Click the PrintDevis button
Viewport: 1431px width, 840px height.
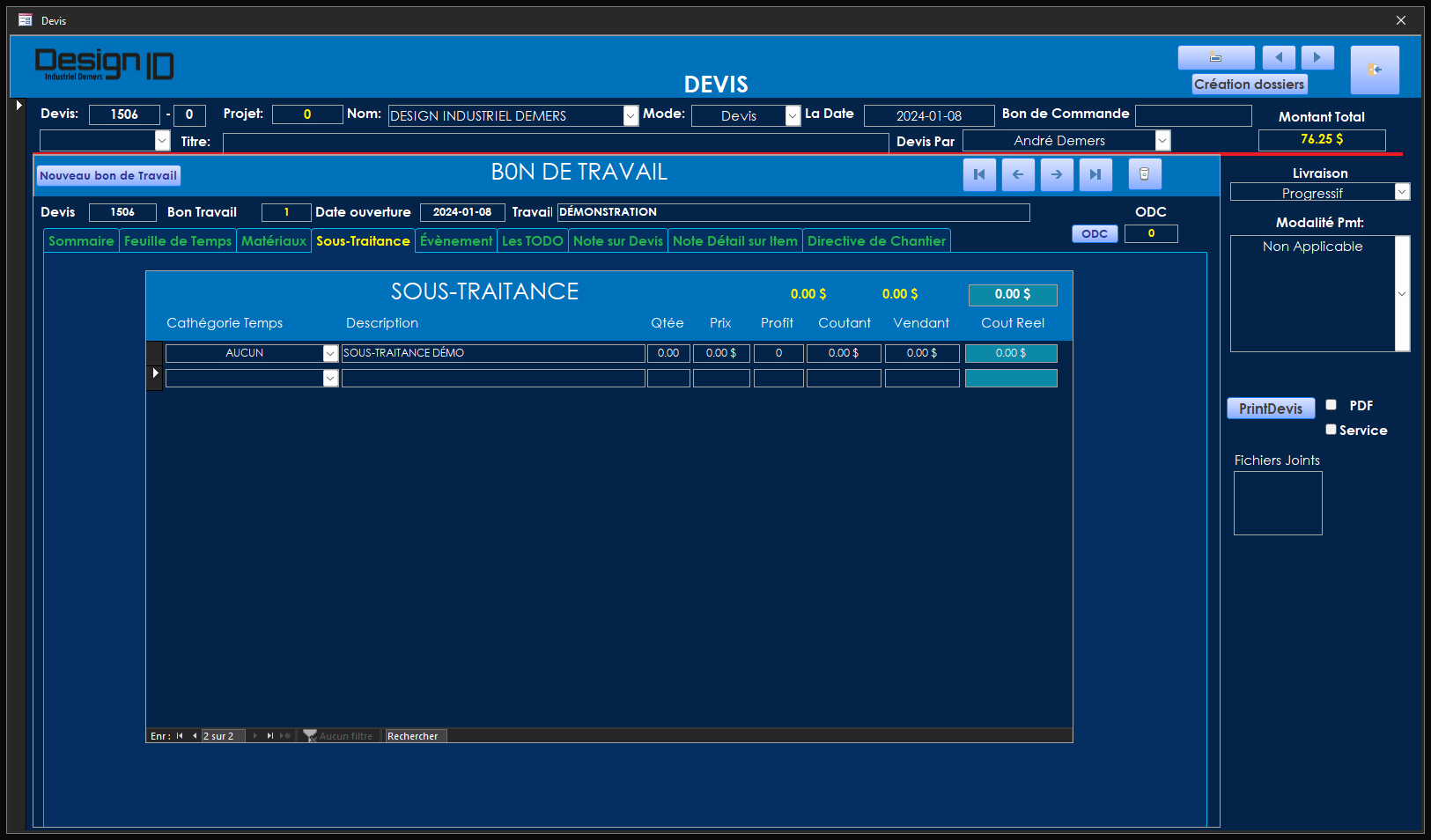1270,409
